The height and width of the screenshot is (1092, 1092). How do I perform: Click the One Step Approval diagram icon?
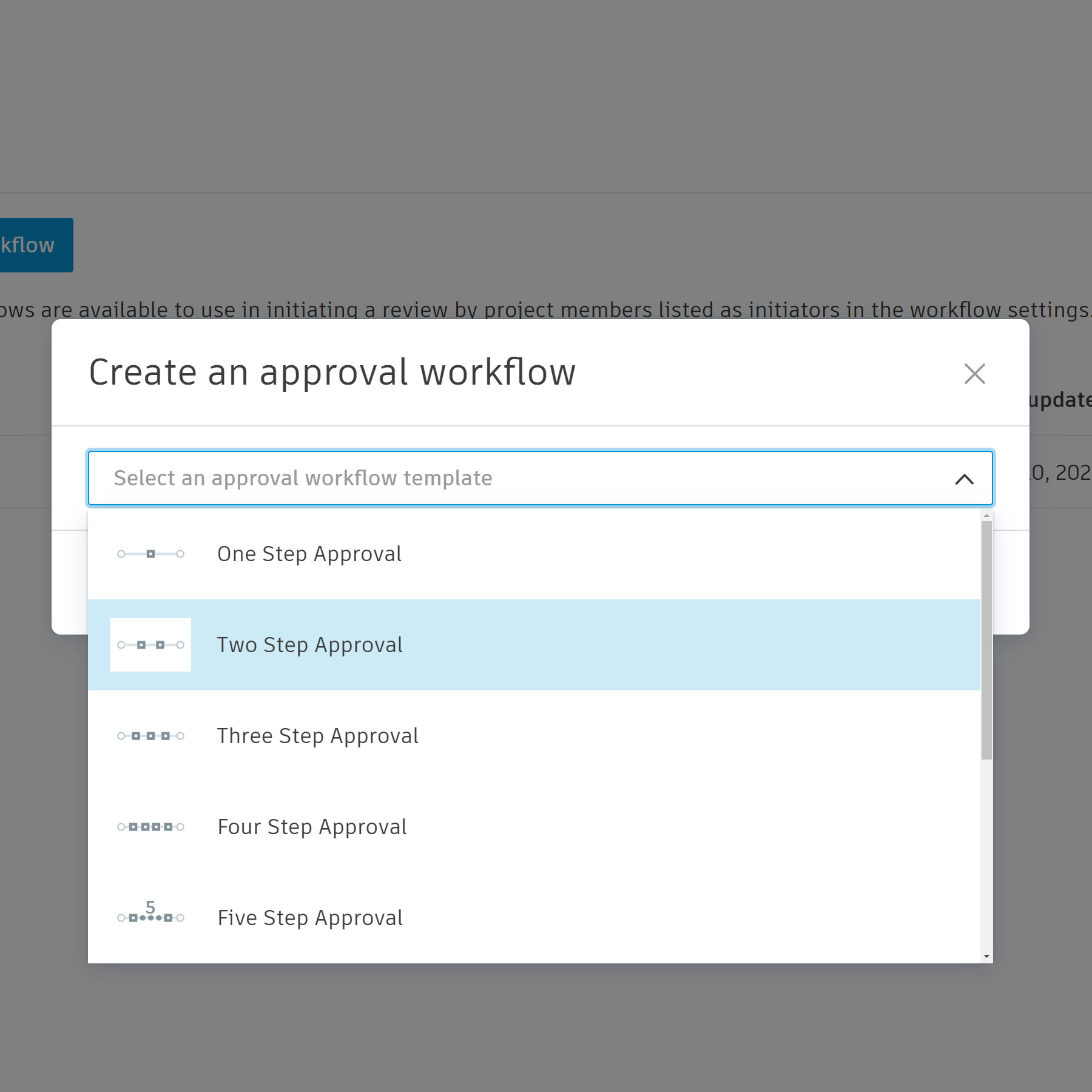[150, 554]
